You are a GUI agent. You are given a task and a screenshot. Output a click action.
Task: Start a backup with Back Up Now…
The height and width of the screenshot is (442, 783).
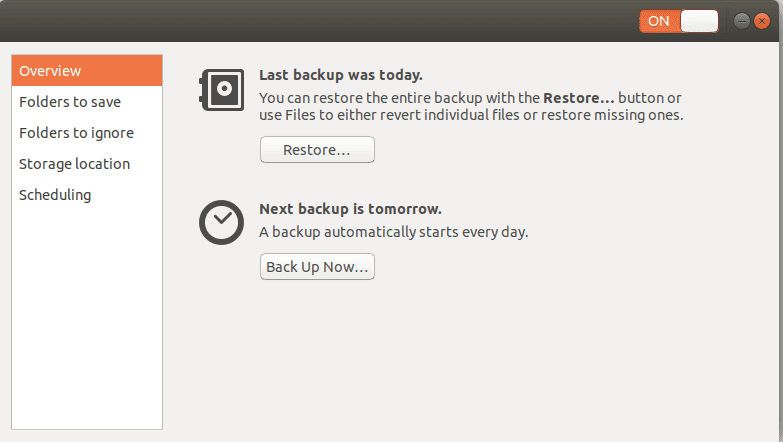[x=317, y=267]
